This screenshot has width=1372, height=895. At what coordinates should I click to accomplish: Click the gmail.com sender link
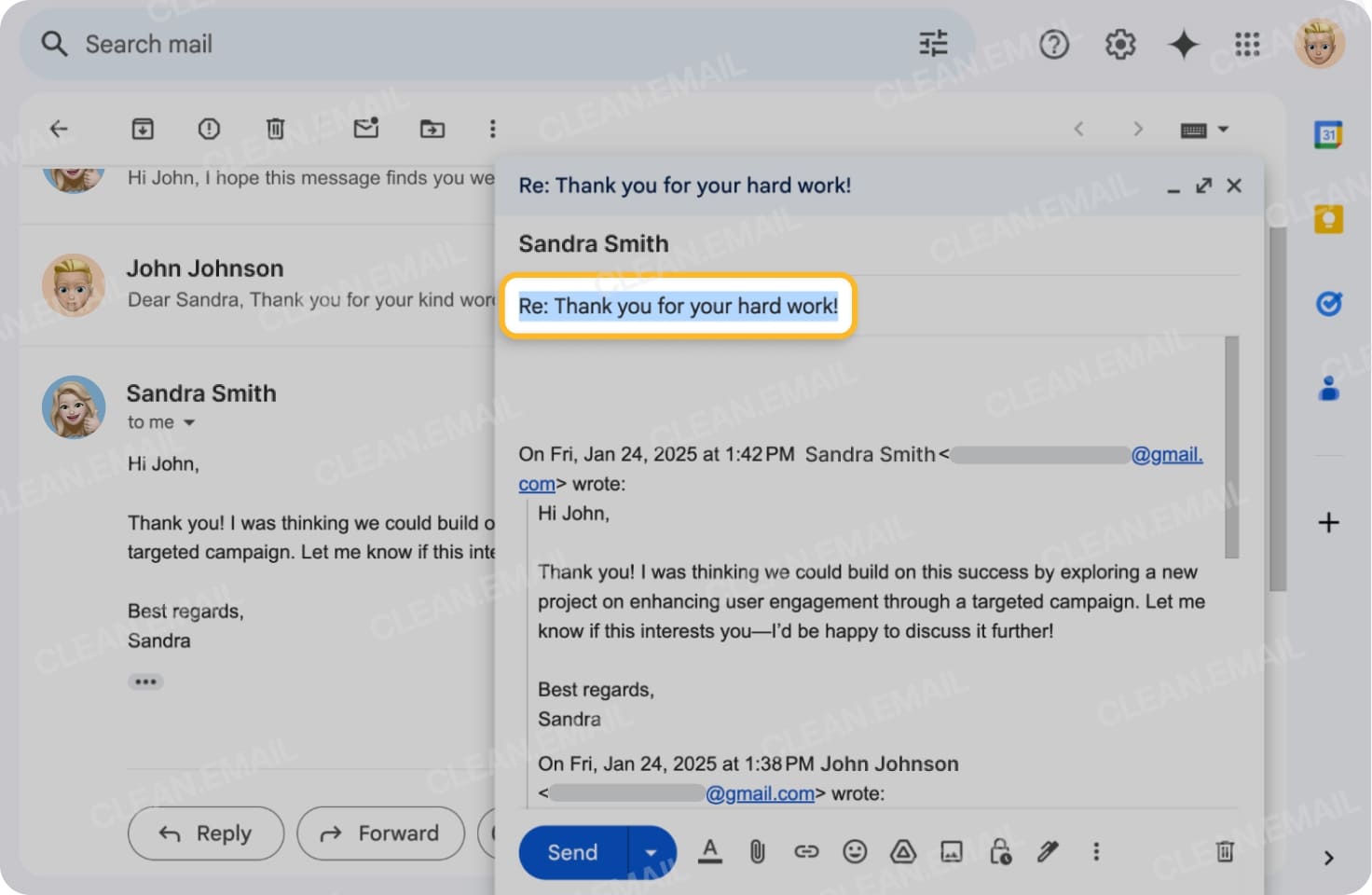(1168, 454)
